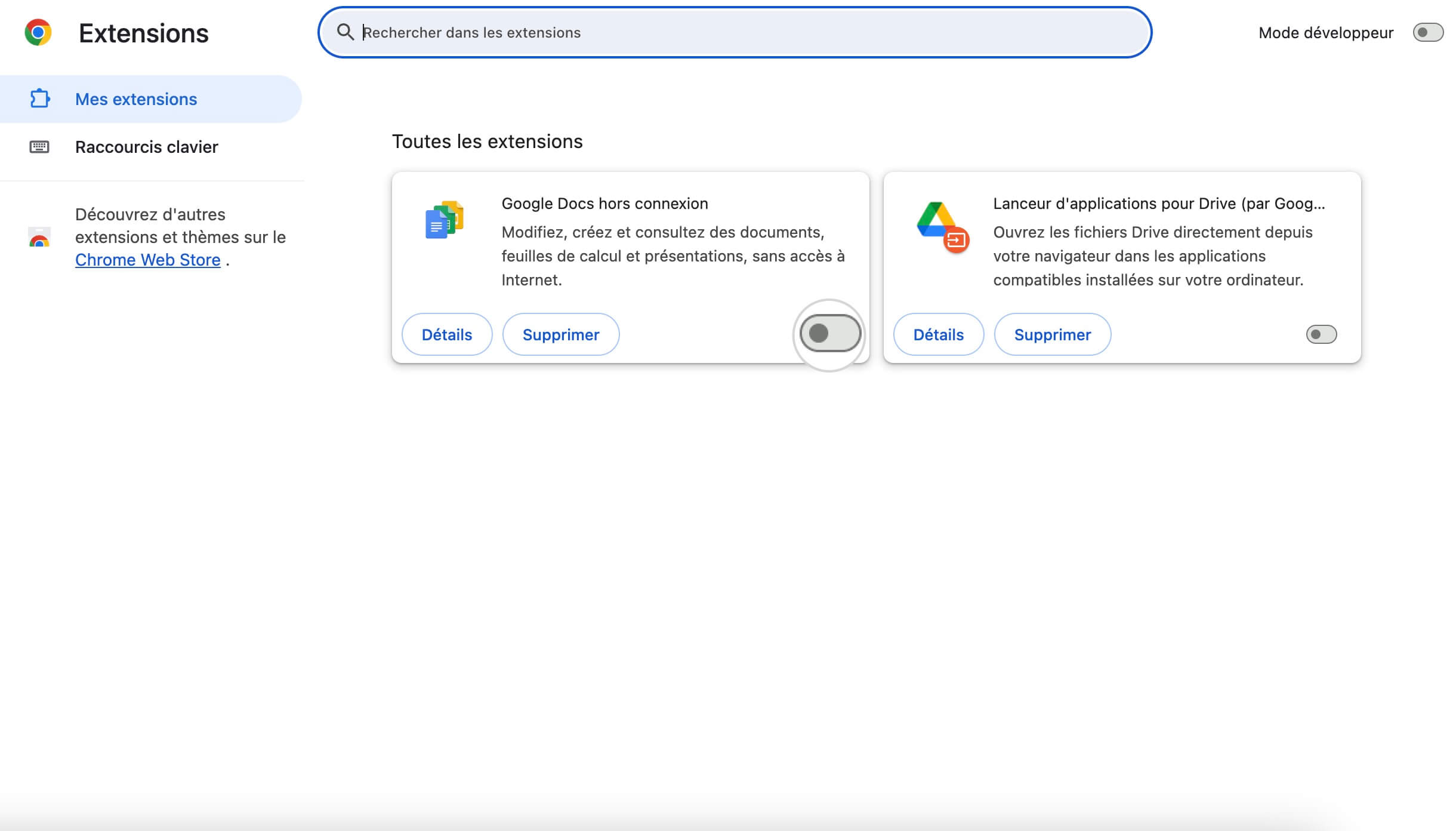Click the 'Découvrez d'autres extensions' text
Image resolution: width=1456 pixels, height=831 pixels.
tap(180, 237)
